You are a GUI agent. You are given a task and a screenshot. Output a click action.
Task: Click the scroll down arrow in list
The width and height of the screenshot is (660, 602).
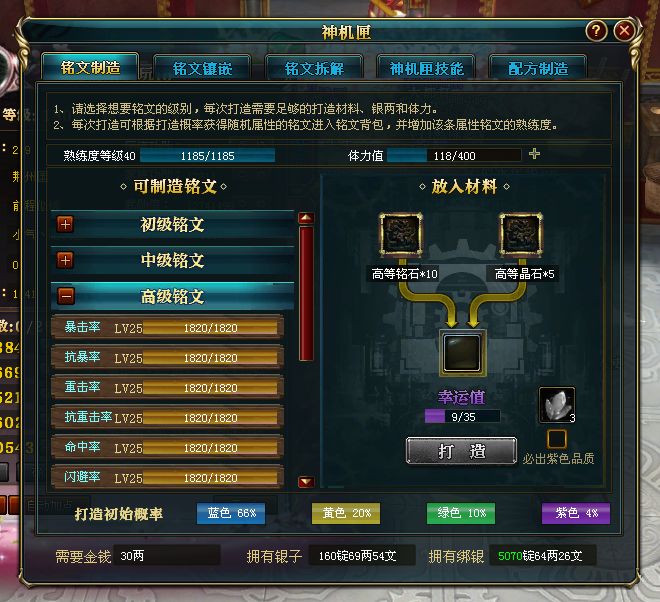[306, 482]
